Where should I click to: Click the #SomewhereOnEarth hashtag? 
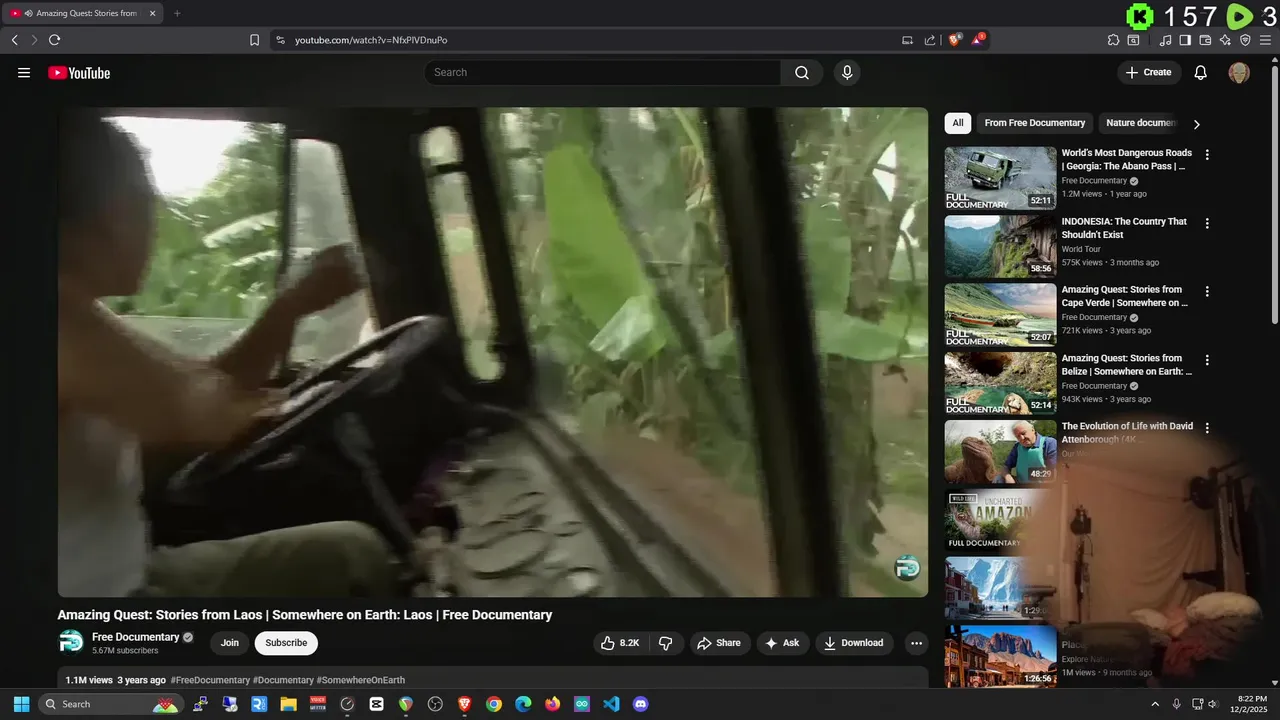pyautogui.click(x=361, y=680)
